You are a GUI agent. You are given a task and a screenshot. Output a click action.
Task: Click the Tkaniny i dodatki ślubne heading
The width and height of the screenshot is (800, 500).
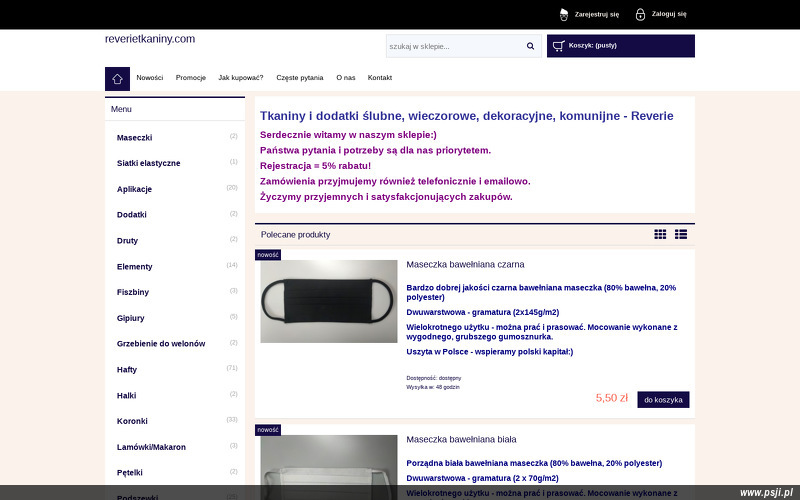pos(466,116)
